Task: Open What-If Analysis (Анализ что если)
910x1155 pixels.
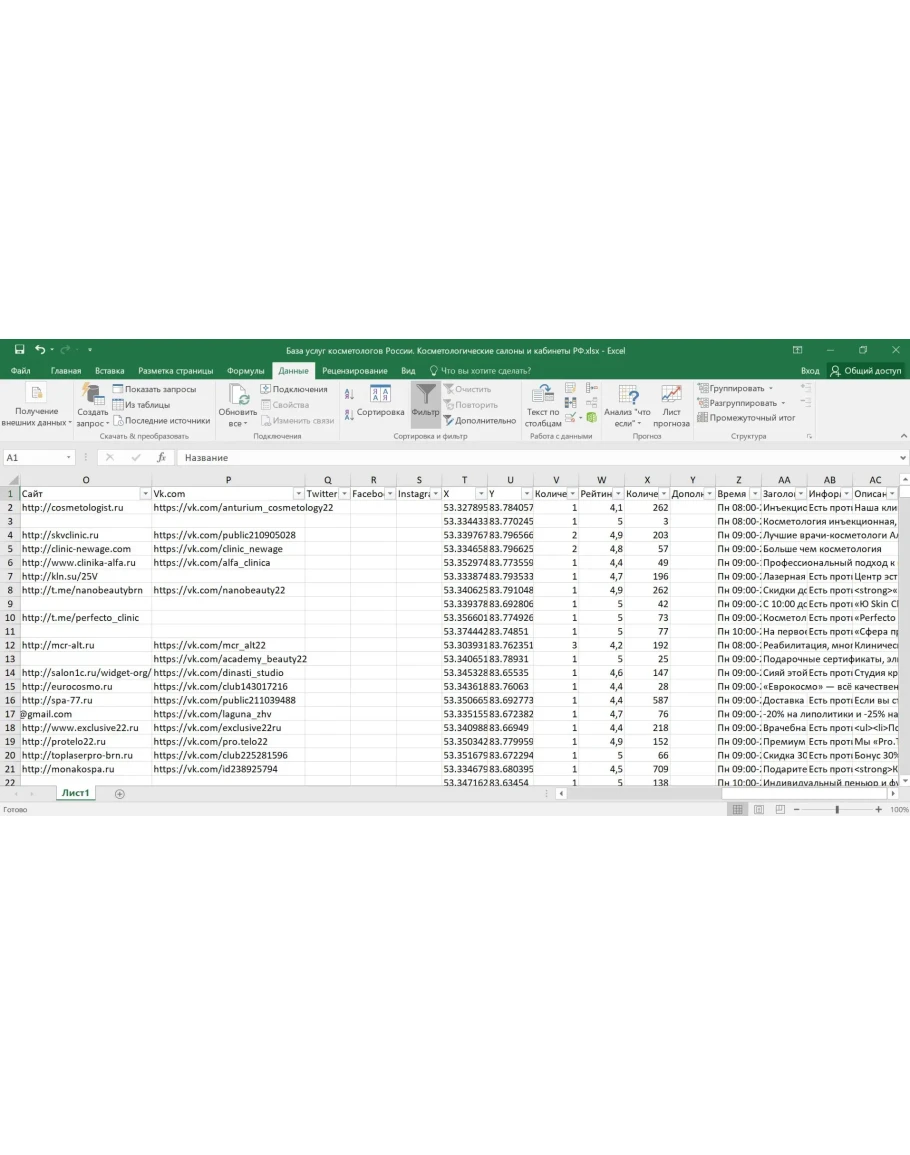Action: [627, 404]
